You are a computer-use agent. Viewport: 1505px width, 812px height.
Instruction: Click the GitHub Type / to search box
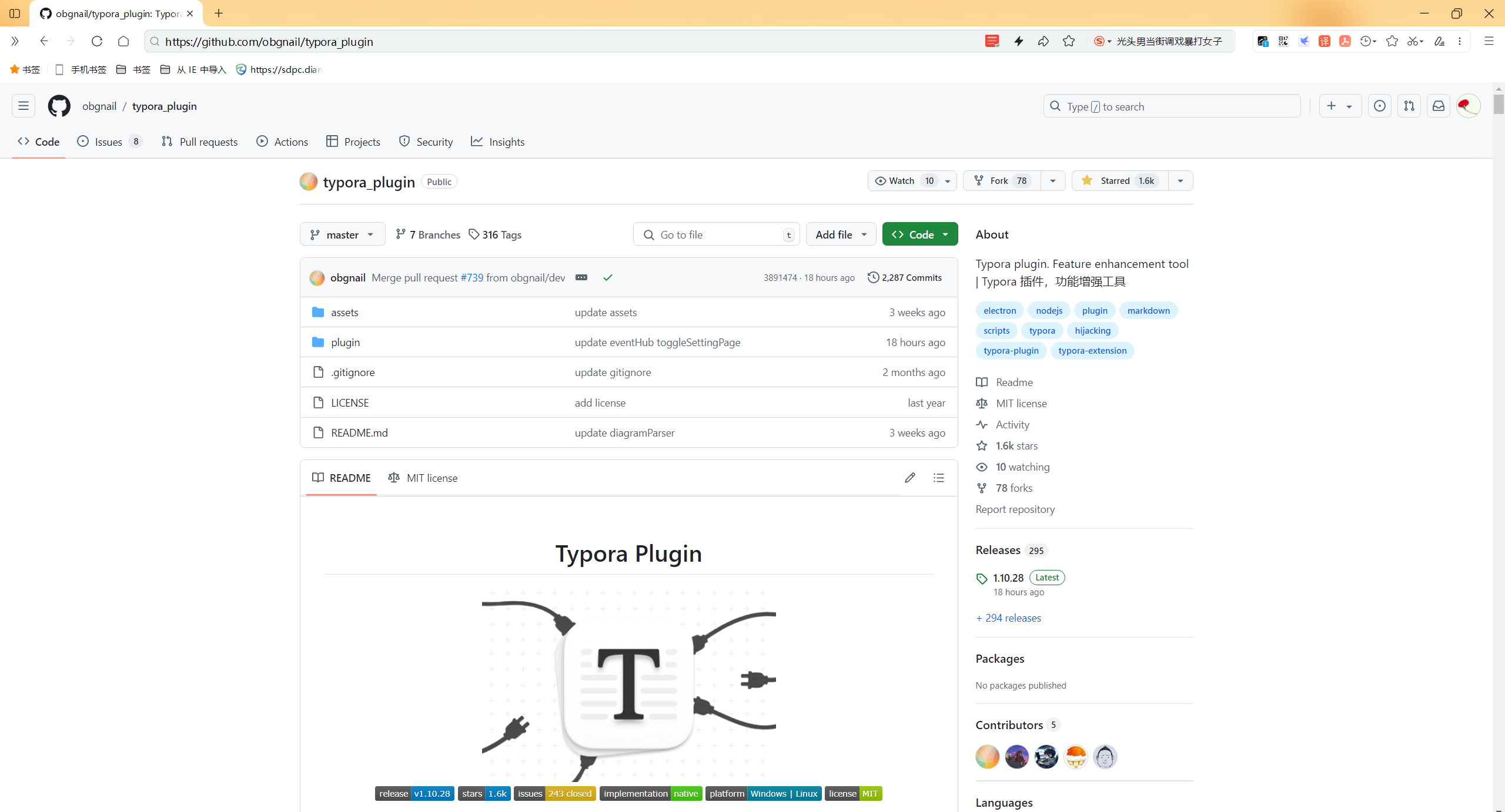(1172, 106)
